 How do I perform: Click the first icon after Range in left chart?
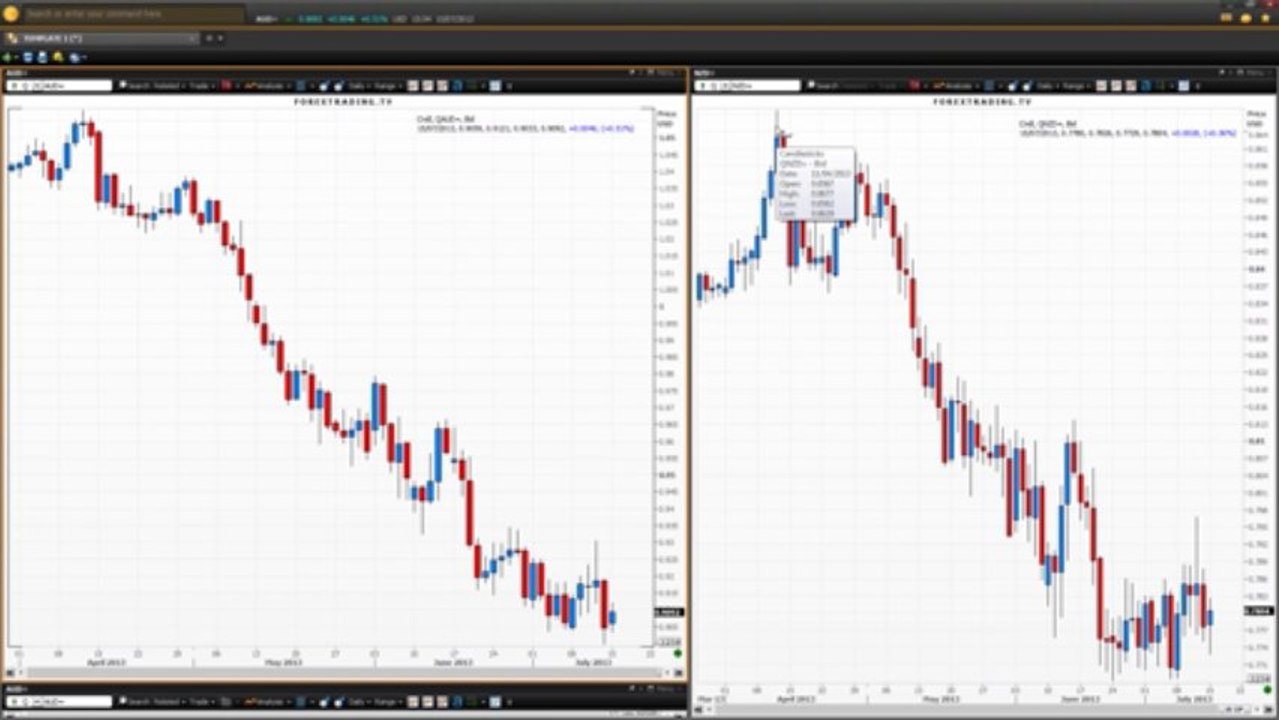coord(413,86)
